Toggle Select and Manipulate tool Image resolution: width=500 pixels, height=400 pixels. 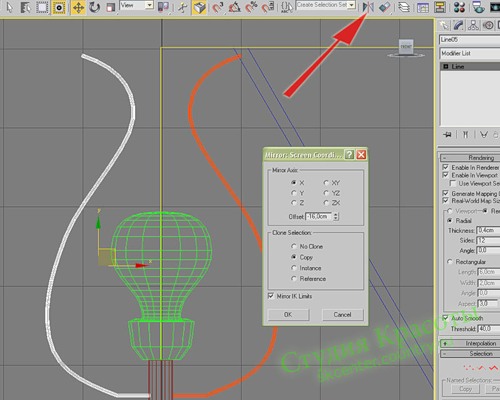pyautogui.click(x=182, y=7)
